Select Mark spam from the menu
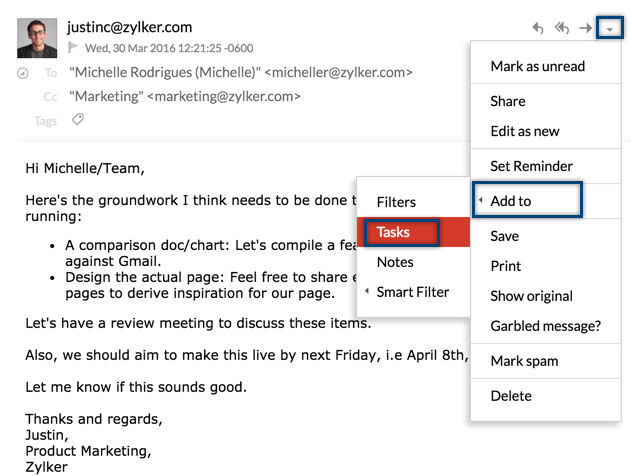The image size is (631, 476). pyautogui.click(x=524, y=361)
